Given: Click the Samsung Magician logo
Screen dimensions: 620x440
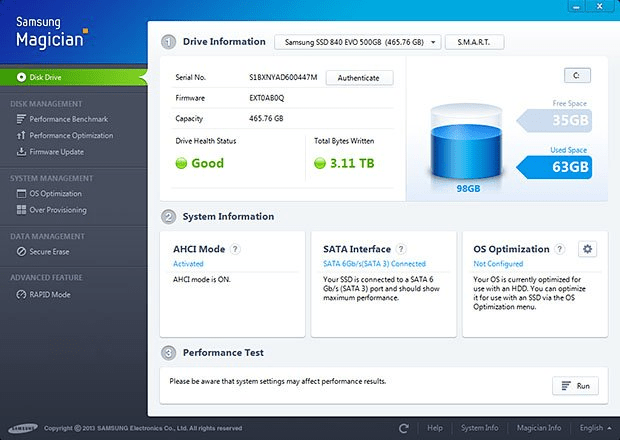Looking at the screenshot, I should pyautogui.click(x=52, y=33).
